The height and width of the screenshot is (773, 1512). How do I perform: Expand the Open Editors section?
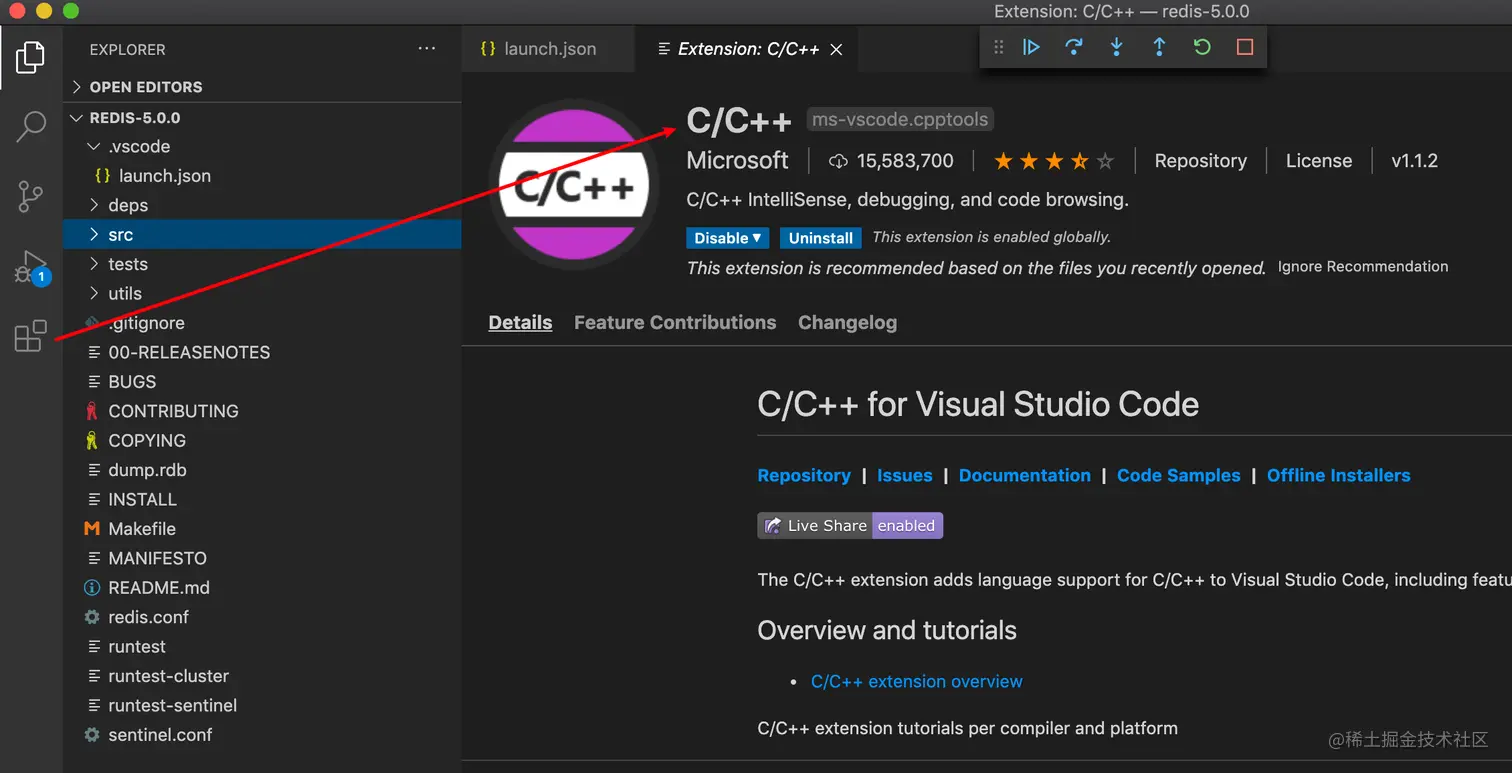tap(262, 87)
